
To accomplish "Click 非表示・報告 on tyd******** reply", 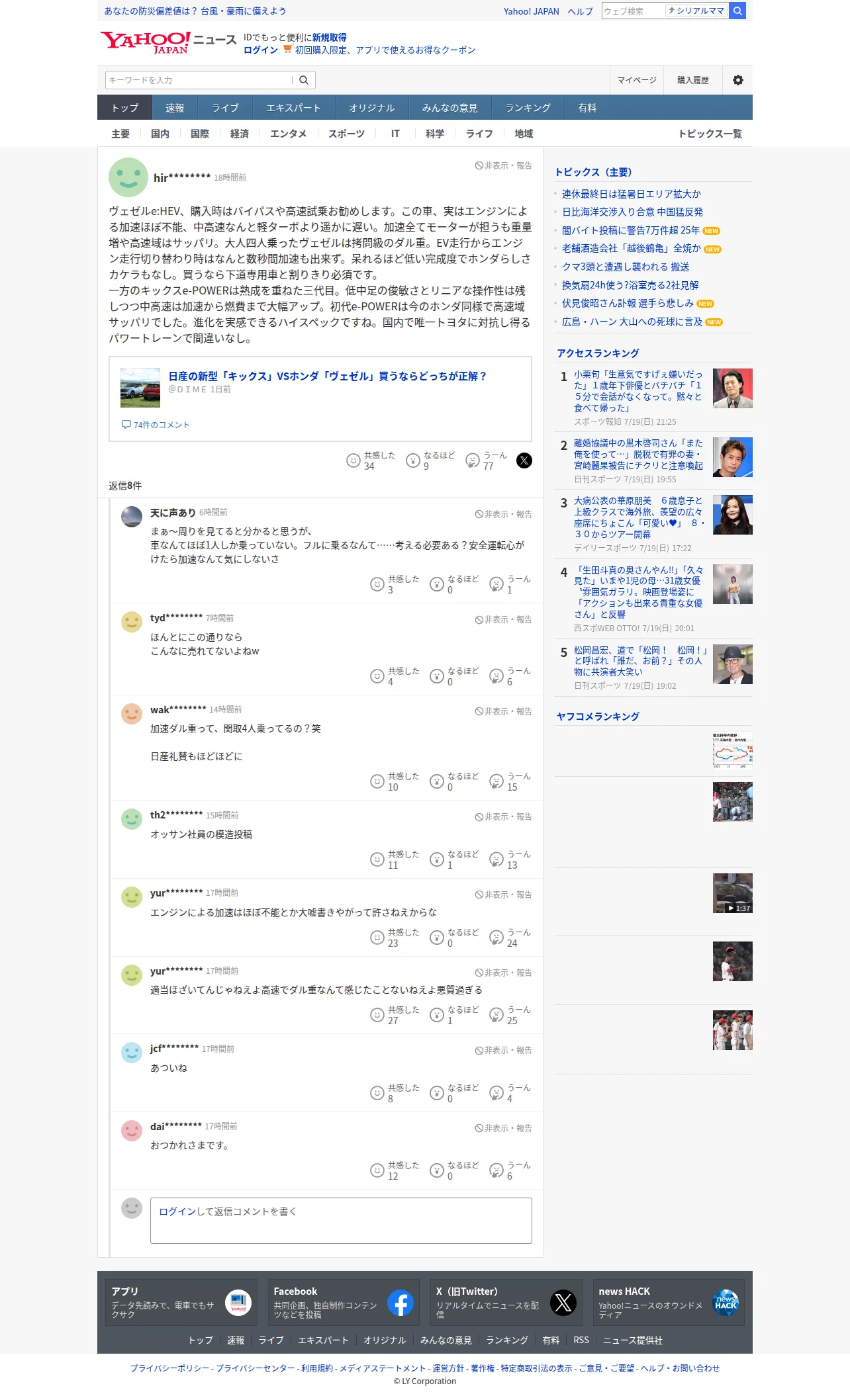I will 503,619.
